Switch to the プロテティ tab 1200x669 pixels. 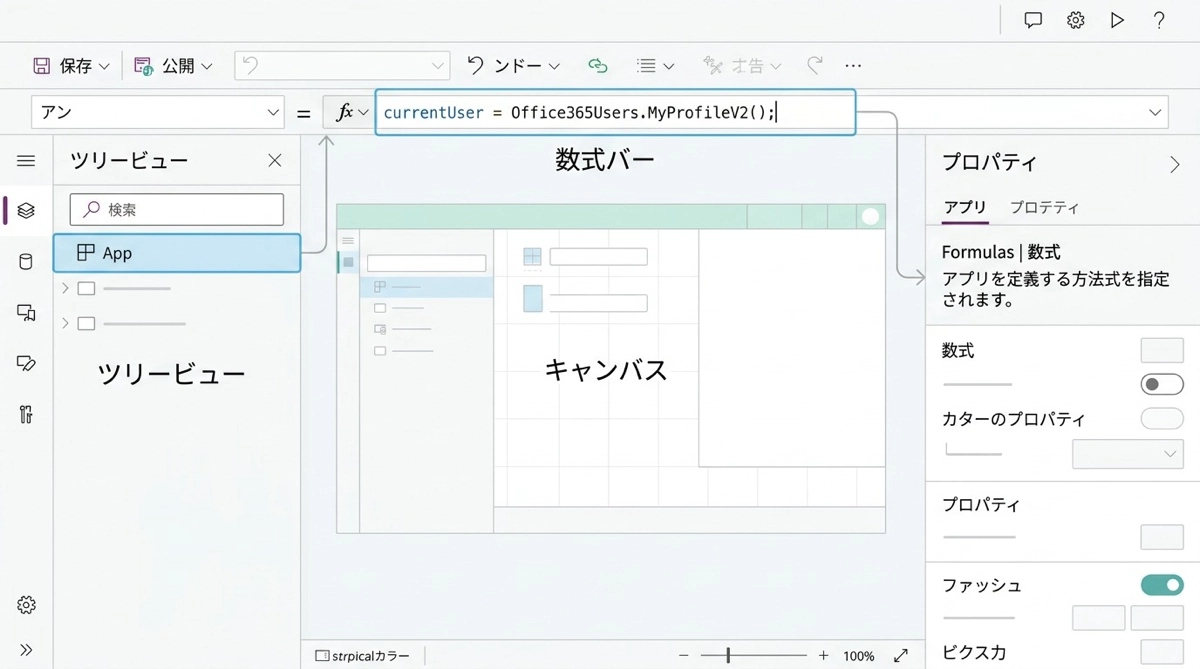tap(1044, 208)
